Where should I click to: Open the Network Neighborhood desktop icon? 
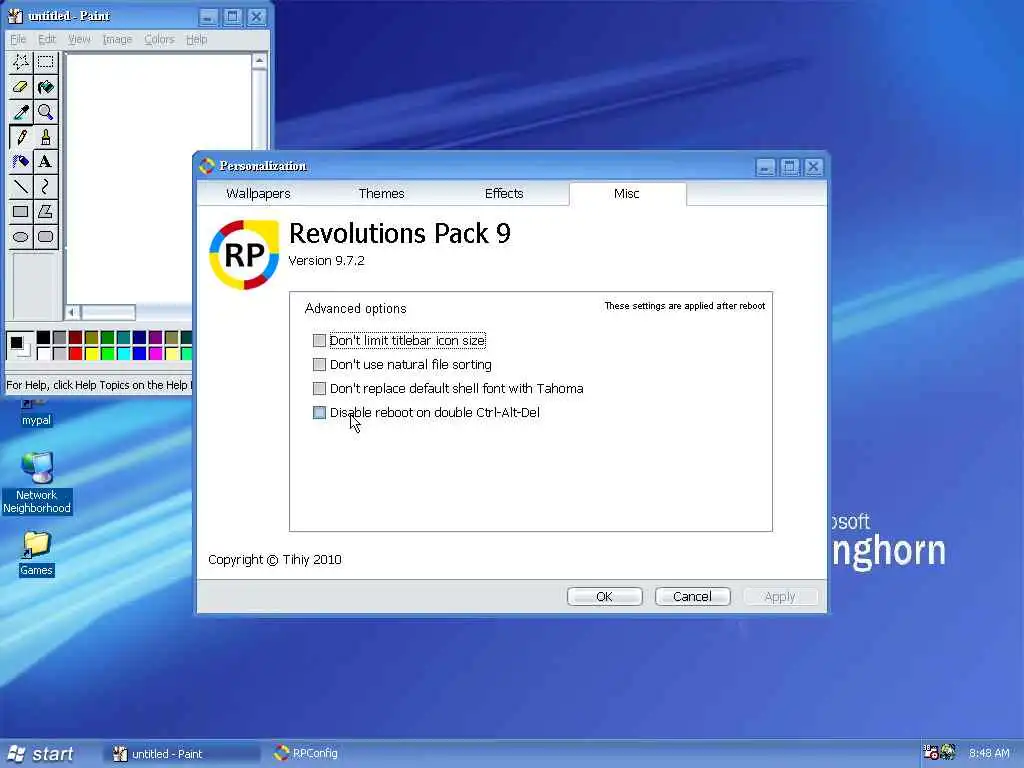pos(37,483)
